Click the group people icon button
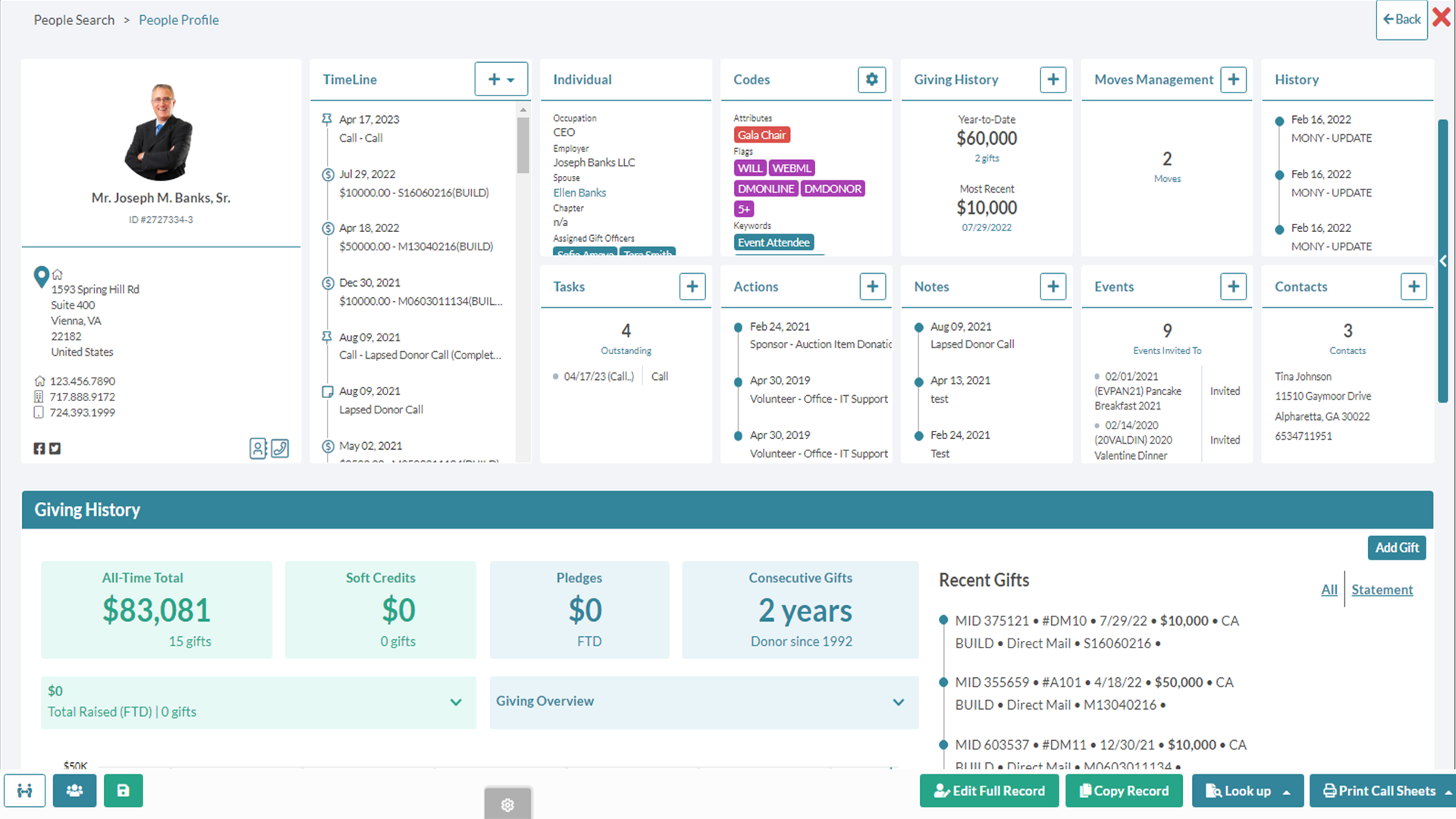Image resolution: width=1456 pixels, height=819 pixels. 74,791
